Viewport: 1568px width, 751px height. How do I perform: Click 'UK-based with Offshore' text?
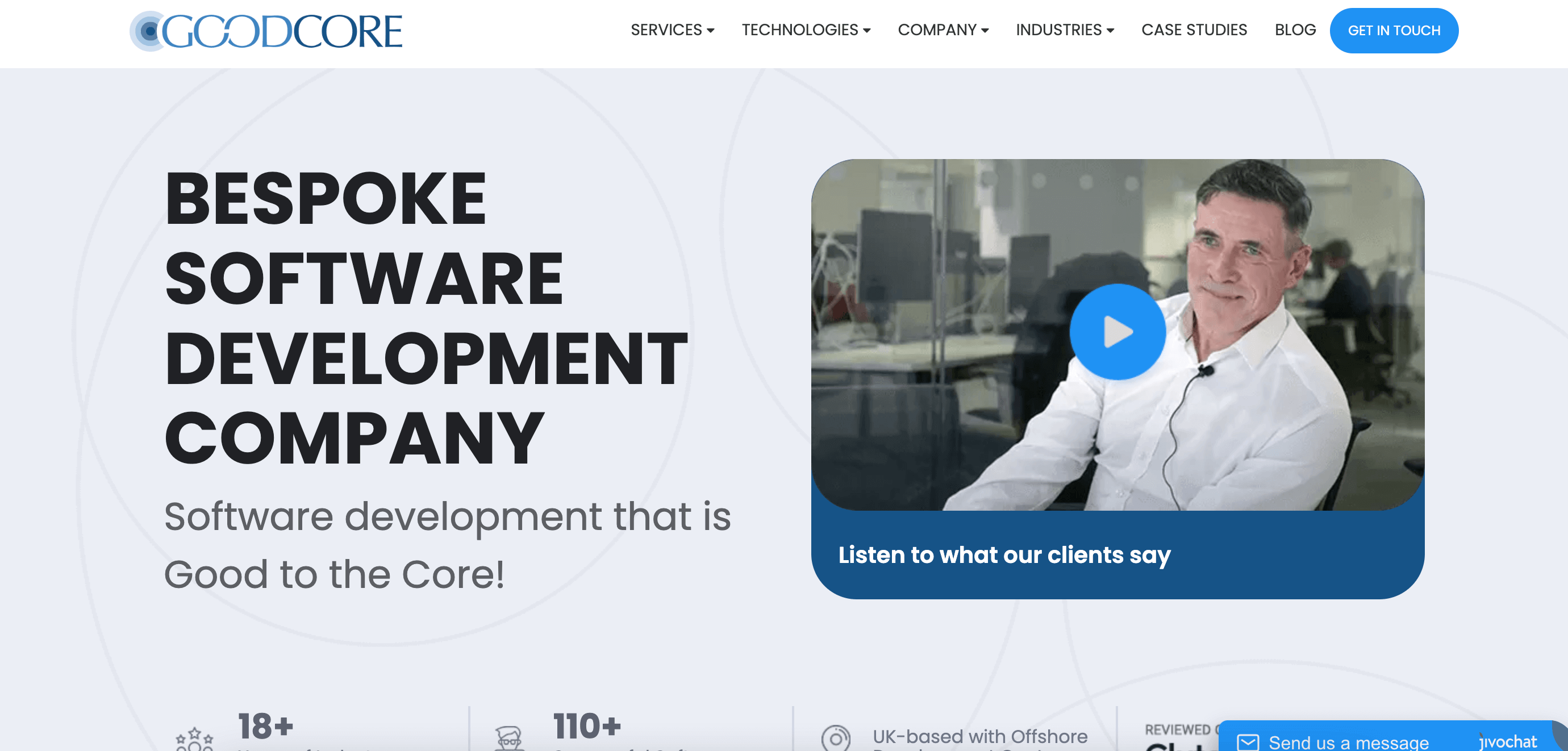pyautogui.click(x=979, y=736)
